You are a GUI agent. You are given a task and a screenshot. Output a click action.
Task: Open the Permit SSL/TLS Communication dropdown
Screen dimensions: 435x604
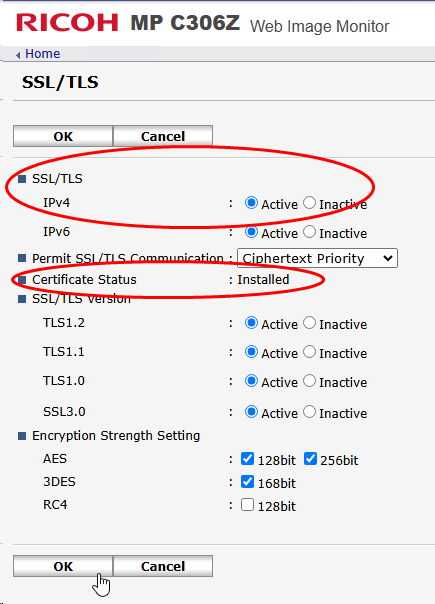317,258
